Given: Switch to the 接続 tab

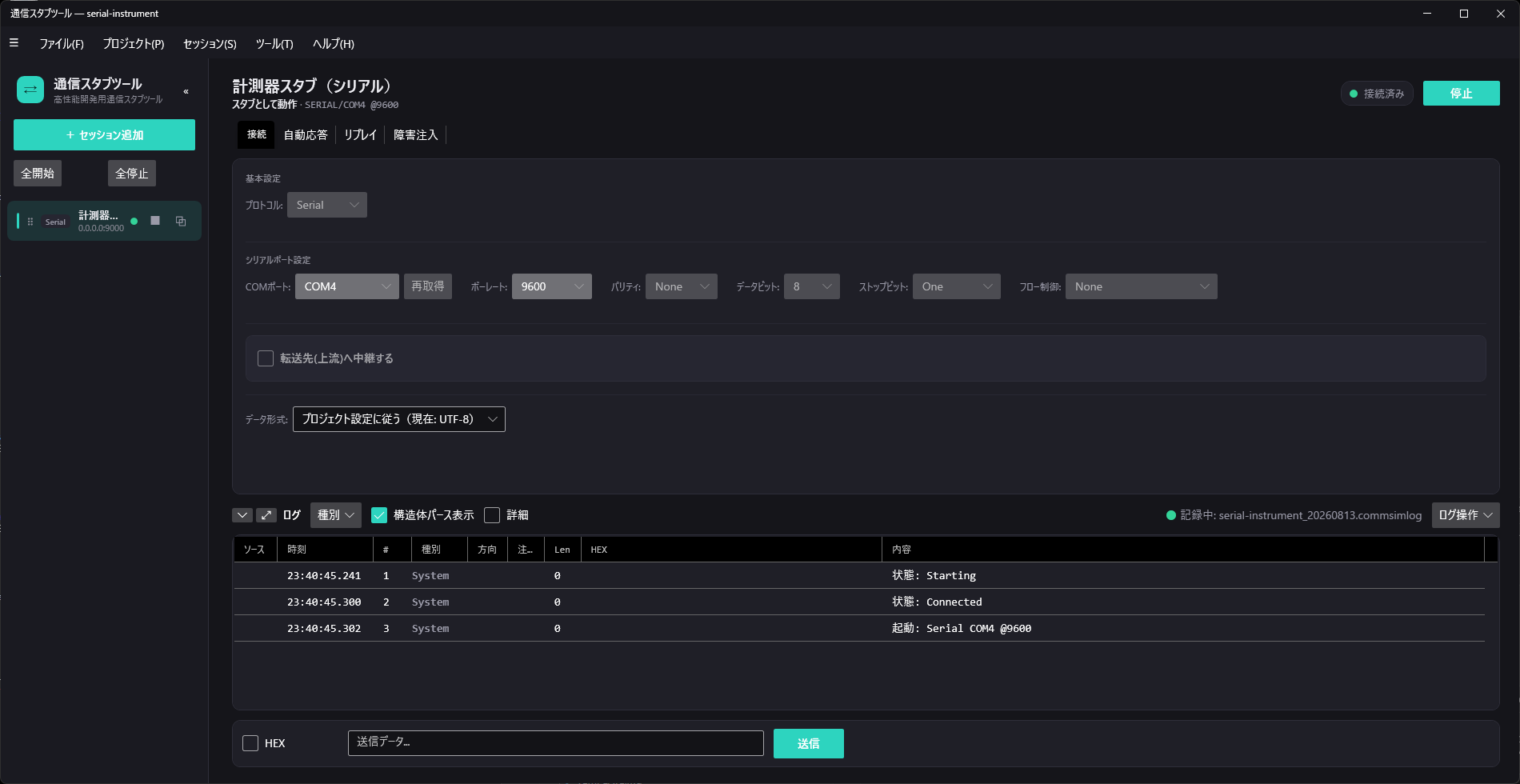Looking at the screenshot, I should [256, 134].
